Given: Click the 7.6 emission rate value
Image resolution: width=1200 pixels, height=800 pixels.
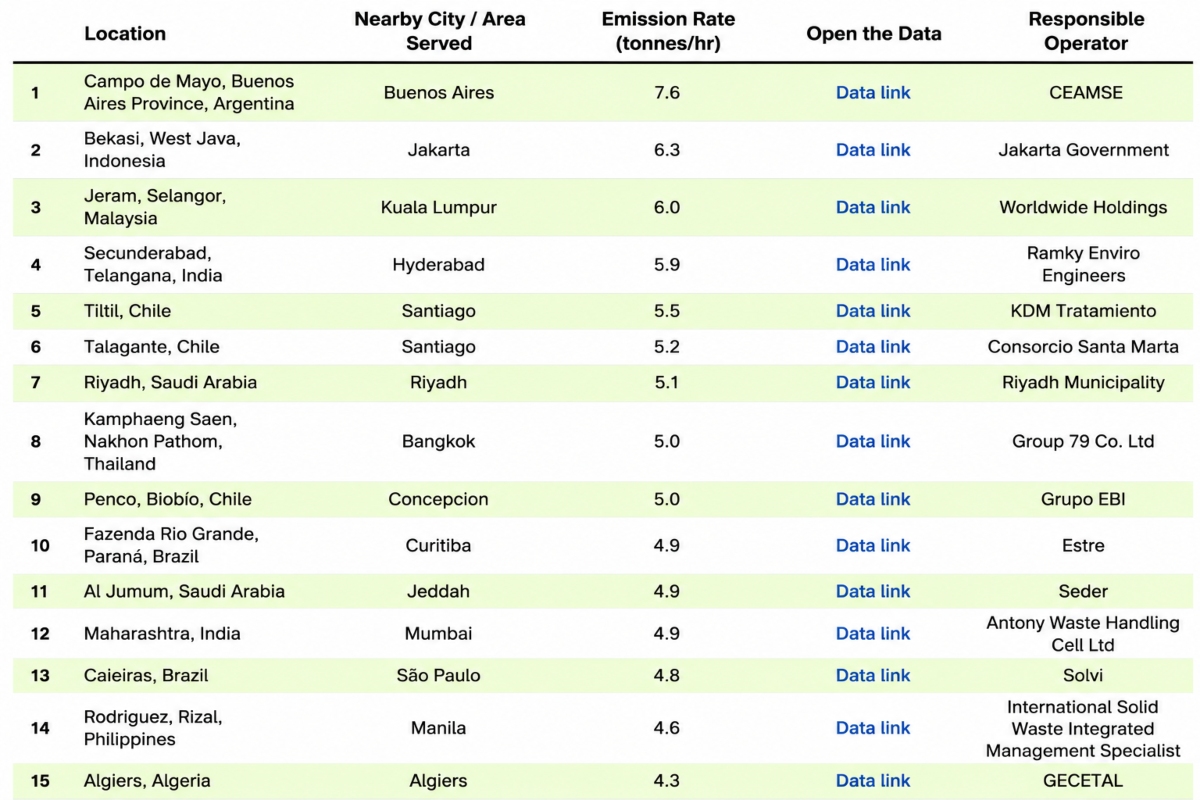Looking at the screenshot, I should (667, 92).
